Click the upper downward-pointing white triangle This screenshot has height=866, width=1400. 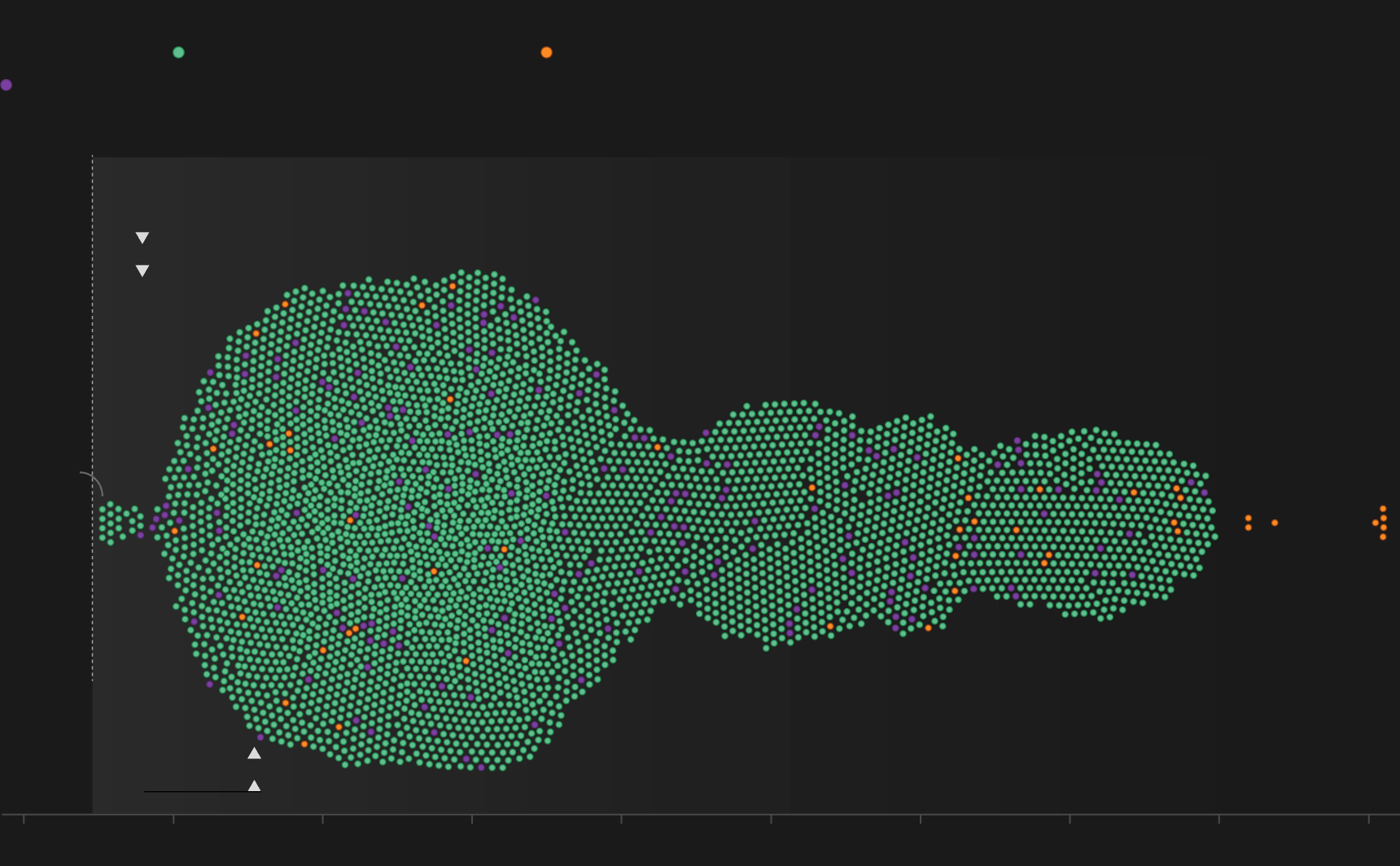point(142,238)
